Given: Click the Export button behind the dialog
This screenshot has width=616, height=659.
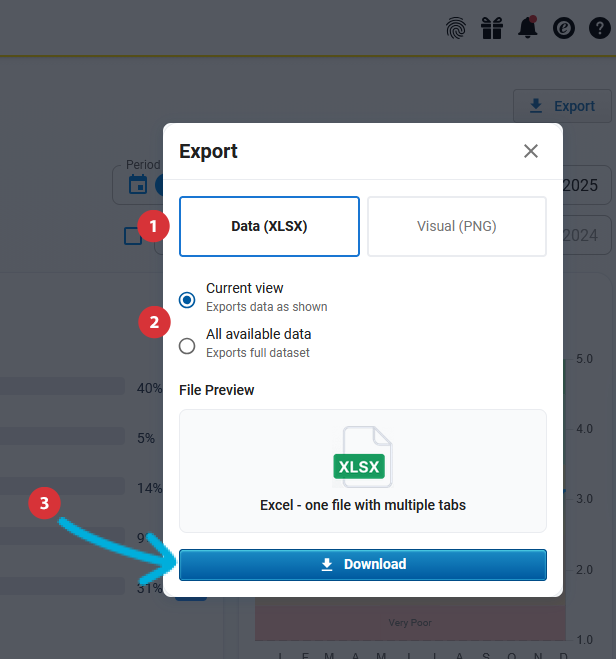Looking at the screenshot, I should tap(562, 106).
